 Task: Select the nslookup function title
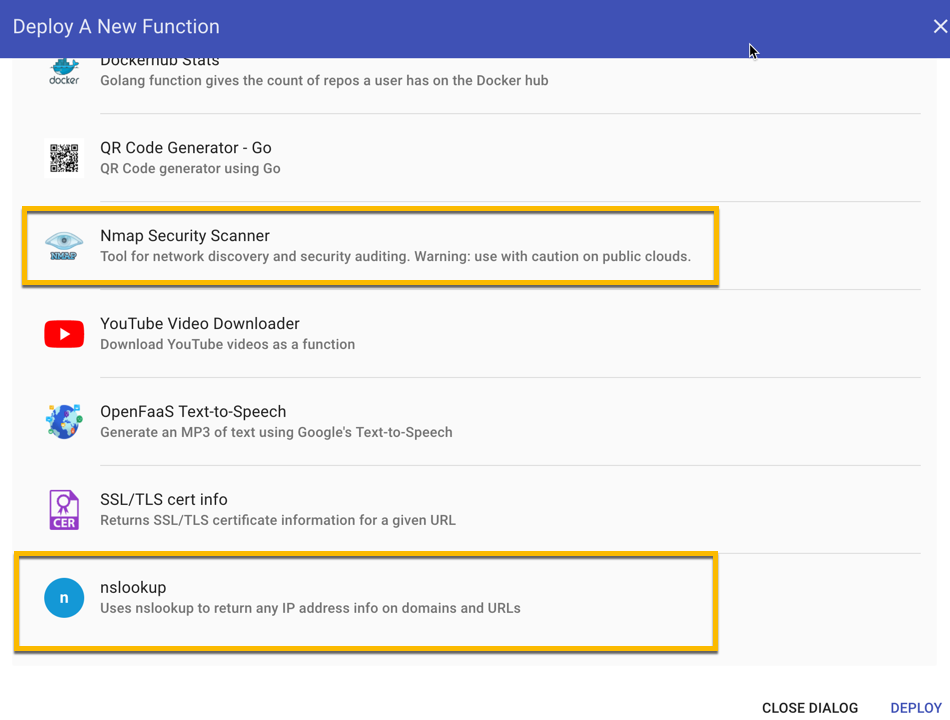point(133,588)
